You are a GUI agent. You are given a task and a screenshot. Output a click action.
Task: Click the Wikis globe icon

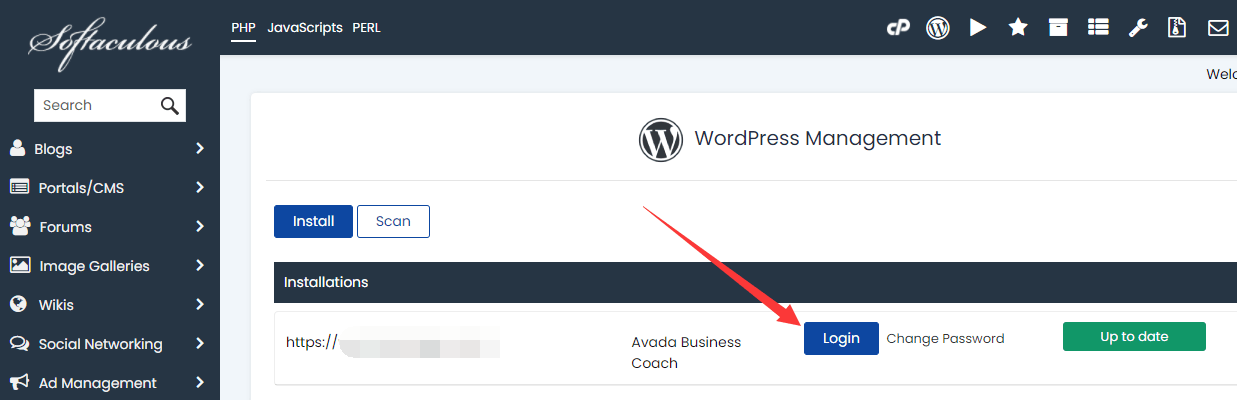18,304
